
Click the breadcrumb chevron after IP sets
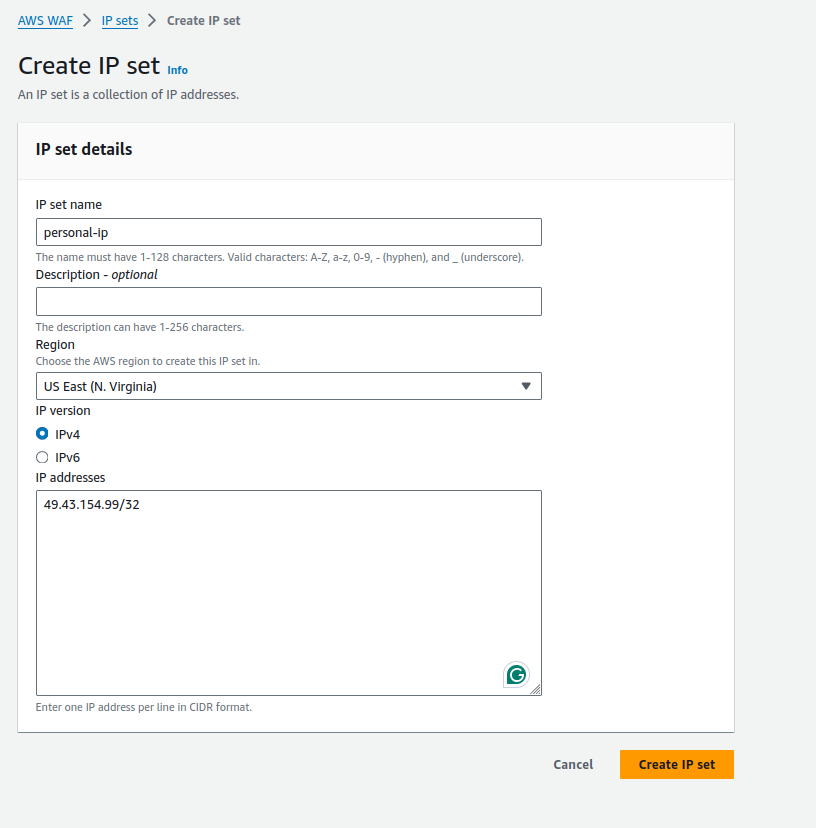[x=152, y=20]
